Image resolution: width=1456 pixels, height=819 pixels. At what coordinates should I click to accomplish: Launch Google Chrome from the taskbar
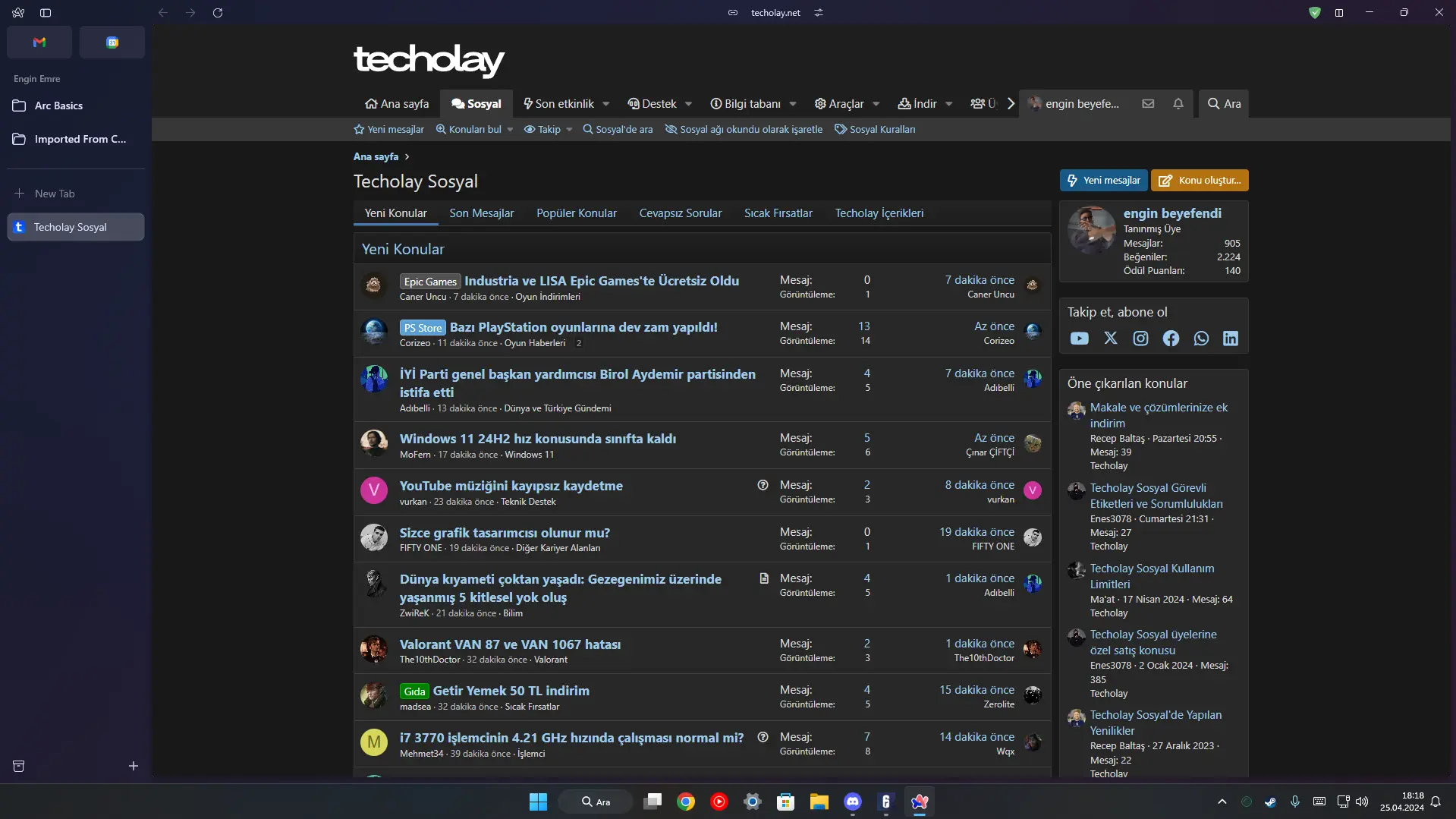tap(686, 802)
